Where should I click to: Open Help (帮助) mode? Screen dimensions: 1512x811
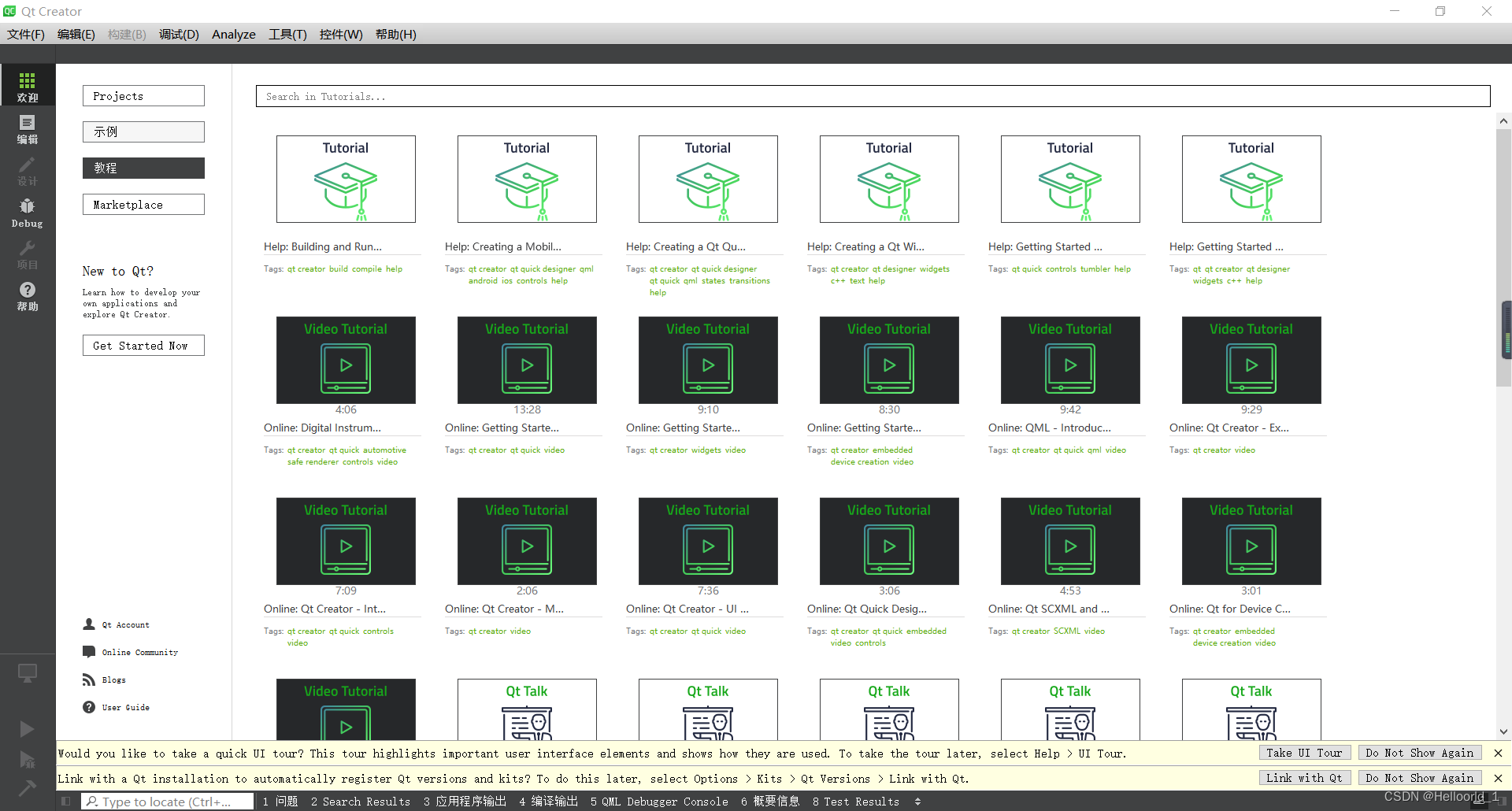(x=28, y=296)
